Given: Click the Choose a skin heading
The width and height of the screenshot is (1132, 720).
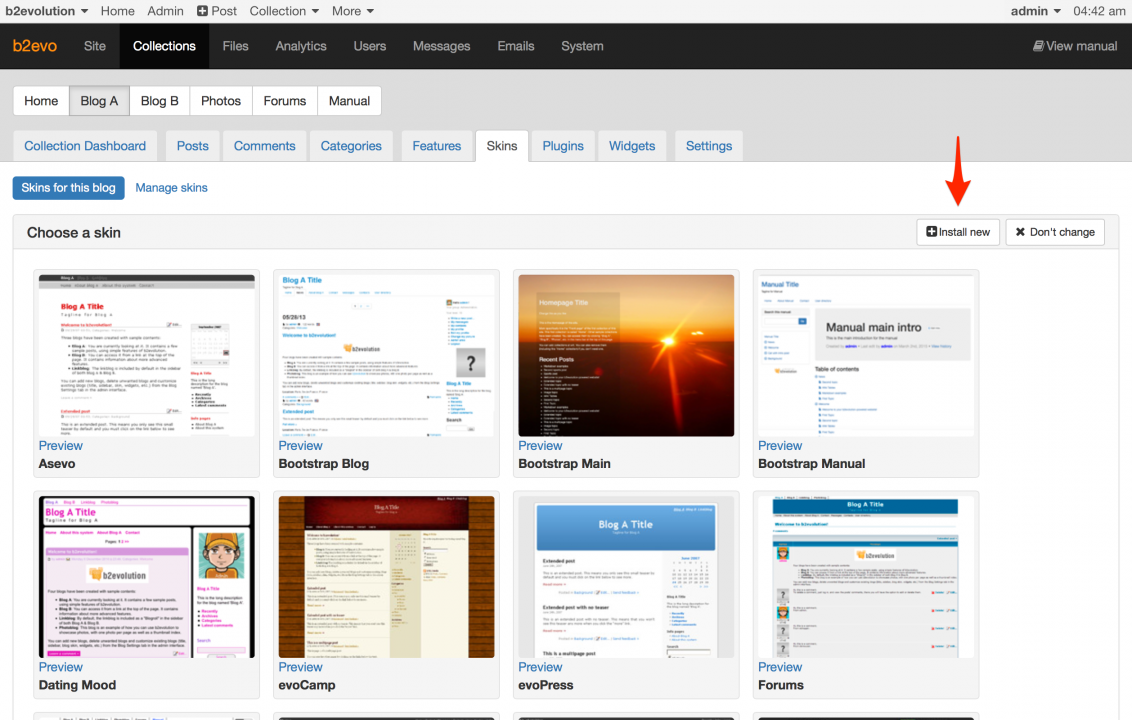Looking at the screenshot, I should tap(74, 233).
